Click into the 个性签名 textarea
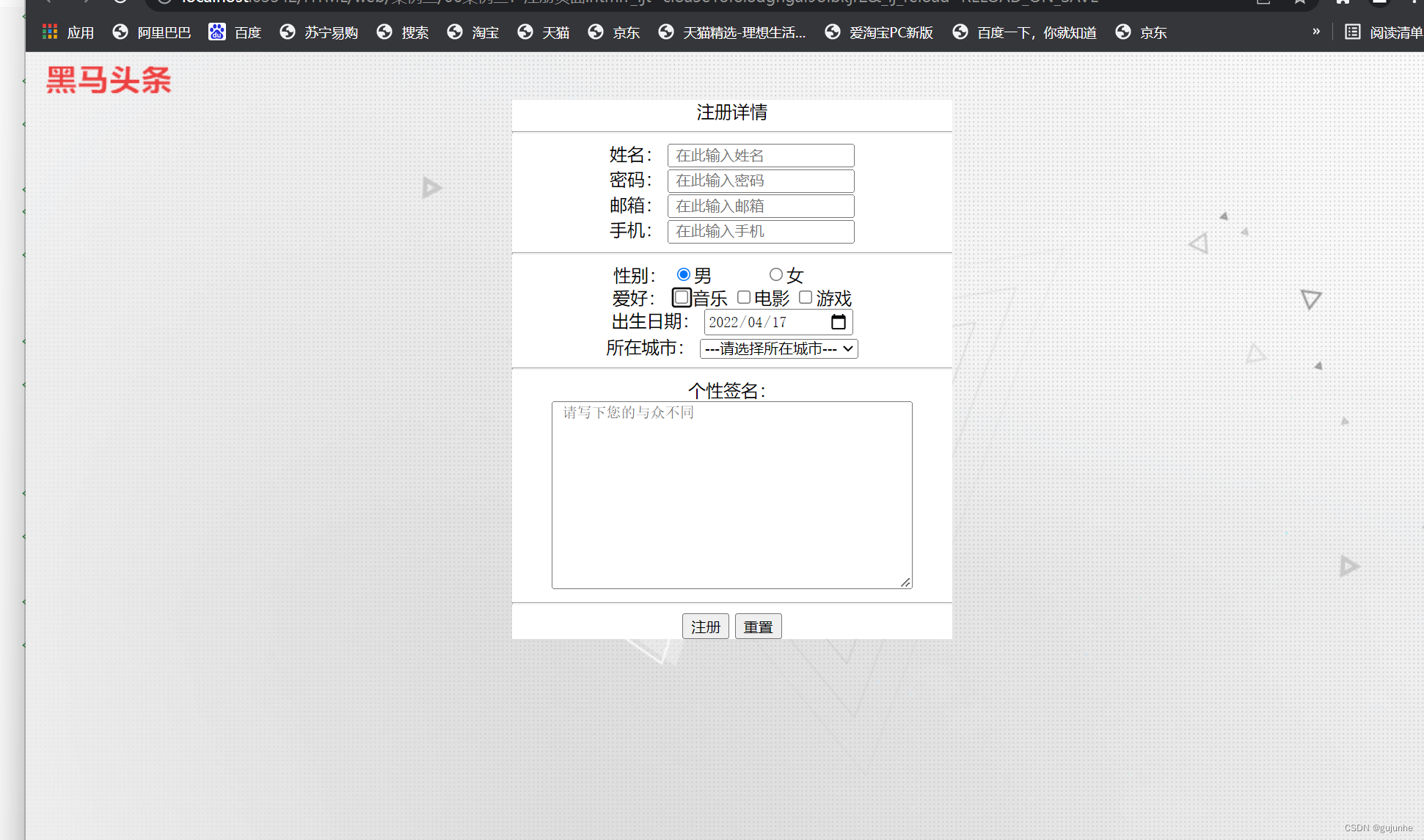 tap(731, 495)
